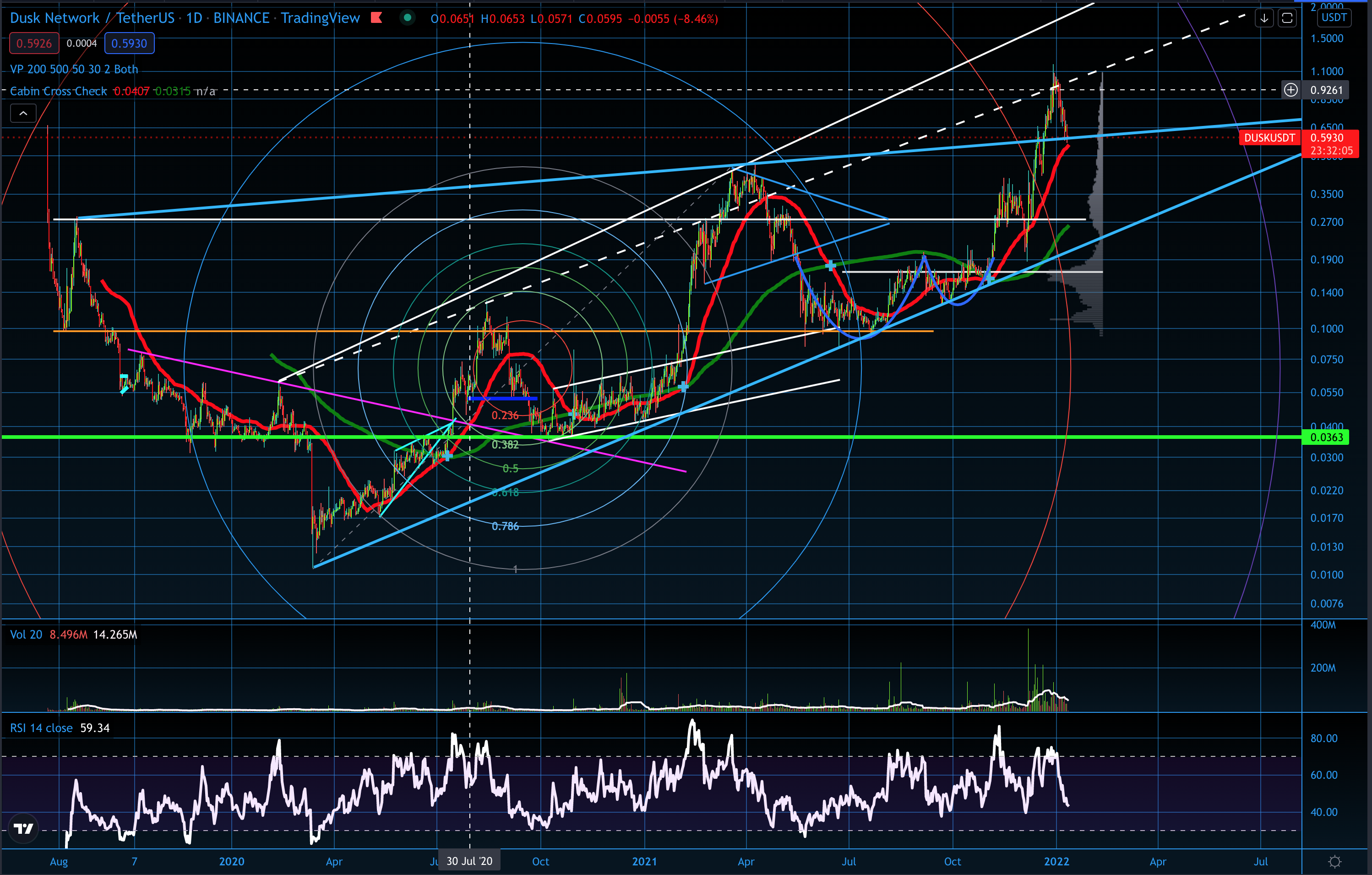This screenshot has height=875, width=1372.
Task: Click the green market status dot
Action: click(408, 18)
